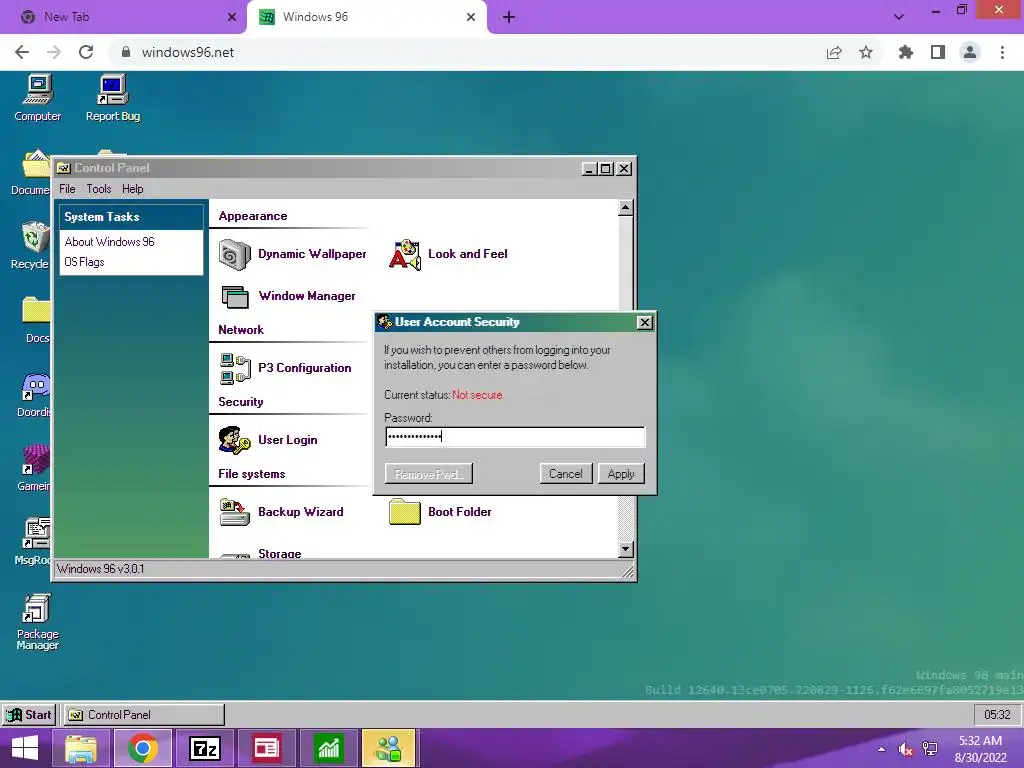1024x768 pixels.
Task: Launch the Discord-style Doordis desktop shortcut
Action: 35,394
